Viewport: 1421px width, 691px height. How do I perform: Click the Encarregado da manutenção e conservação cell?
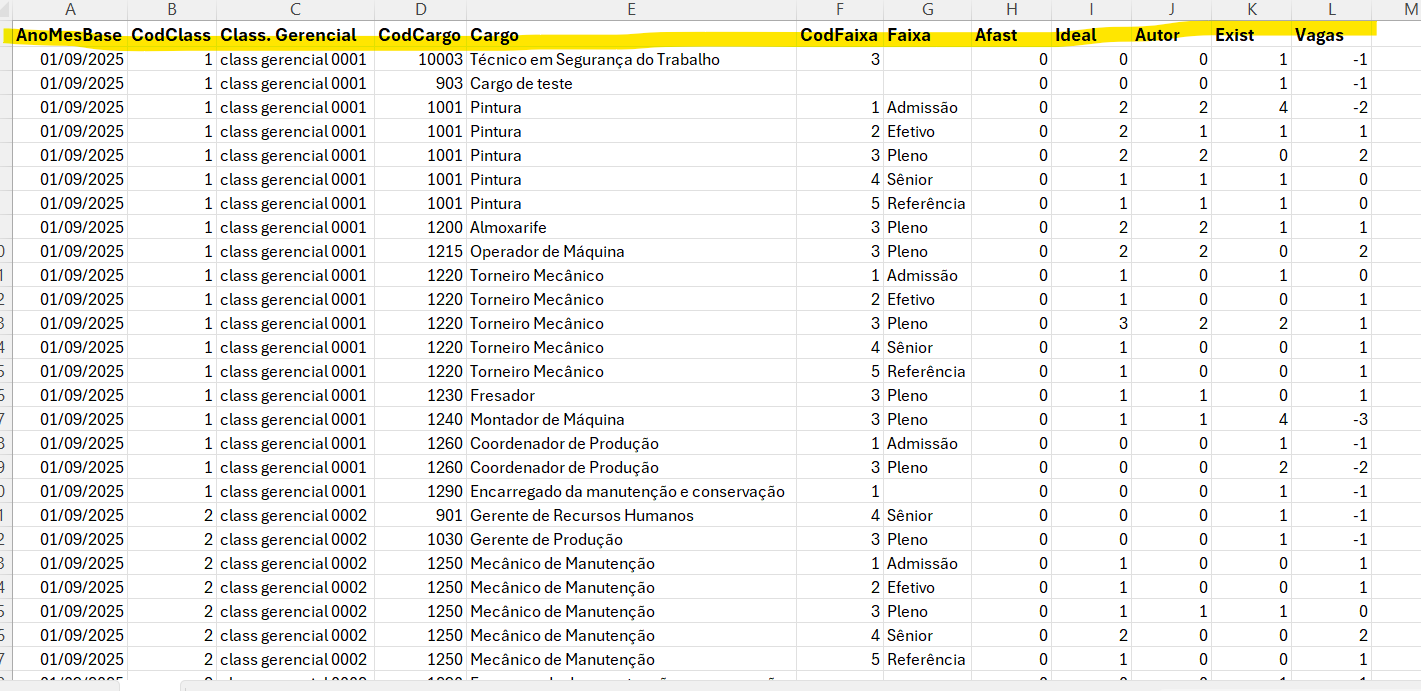[627, 492]
